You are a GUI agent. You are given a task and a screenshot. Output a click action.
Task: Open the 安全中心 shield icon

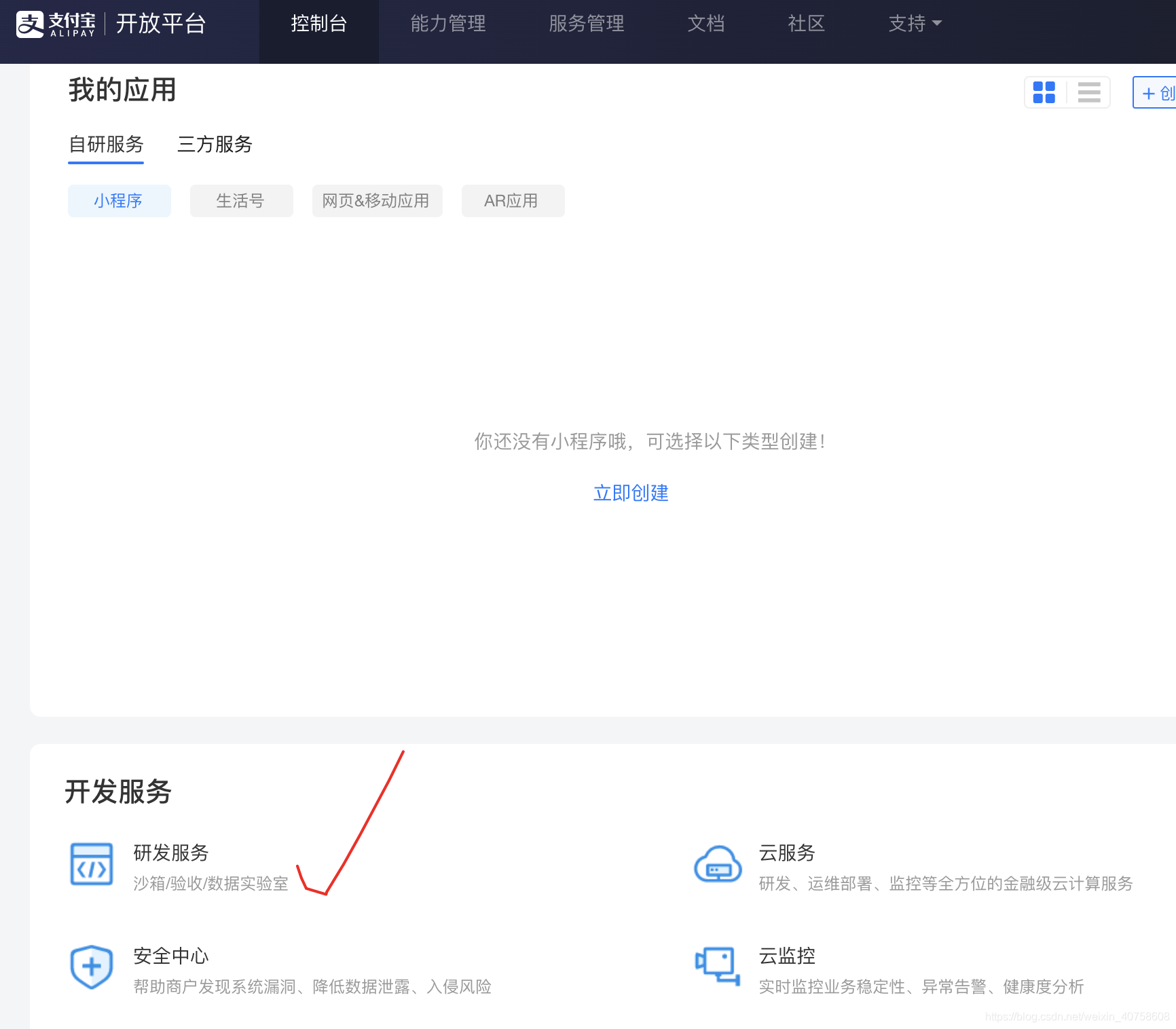(x=92, y=967)
